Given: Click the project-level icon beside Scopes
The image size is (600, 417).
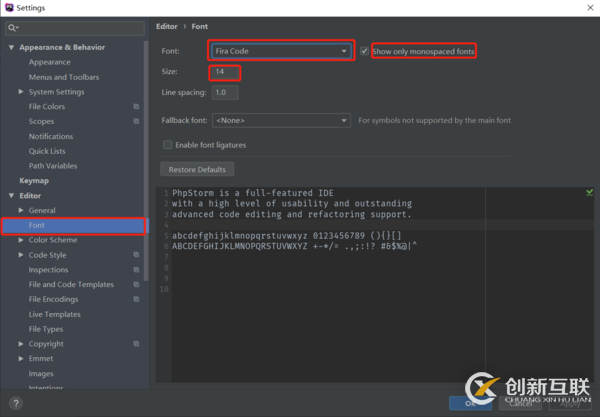Looking at the screenshot, I should point(136,121).
